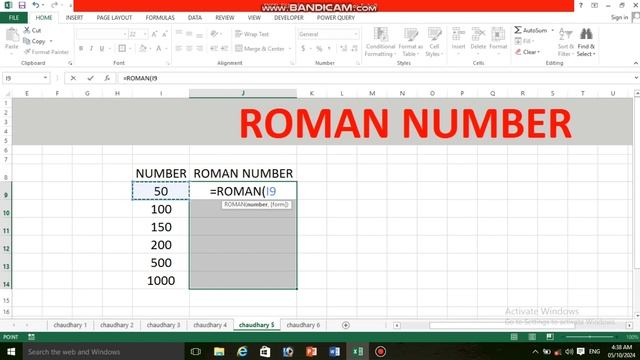Select column K header

coord(311,93)
